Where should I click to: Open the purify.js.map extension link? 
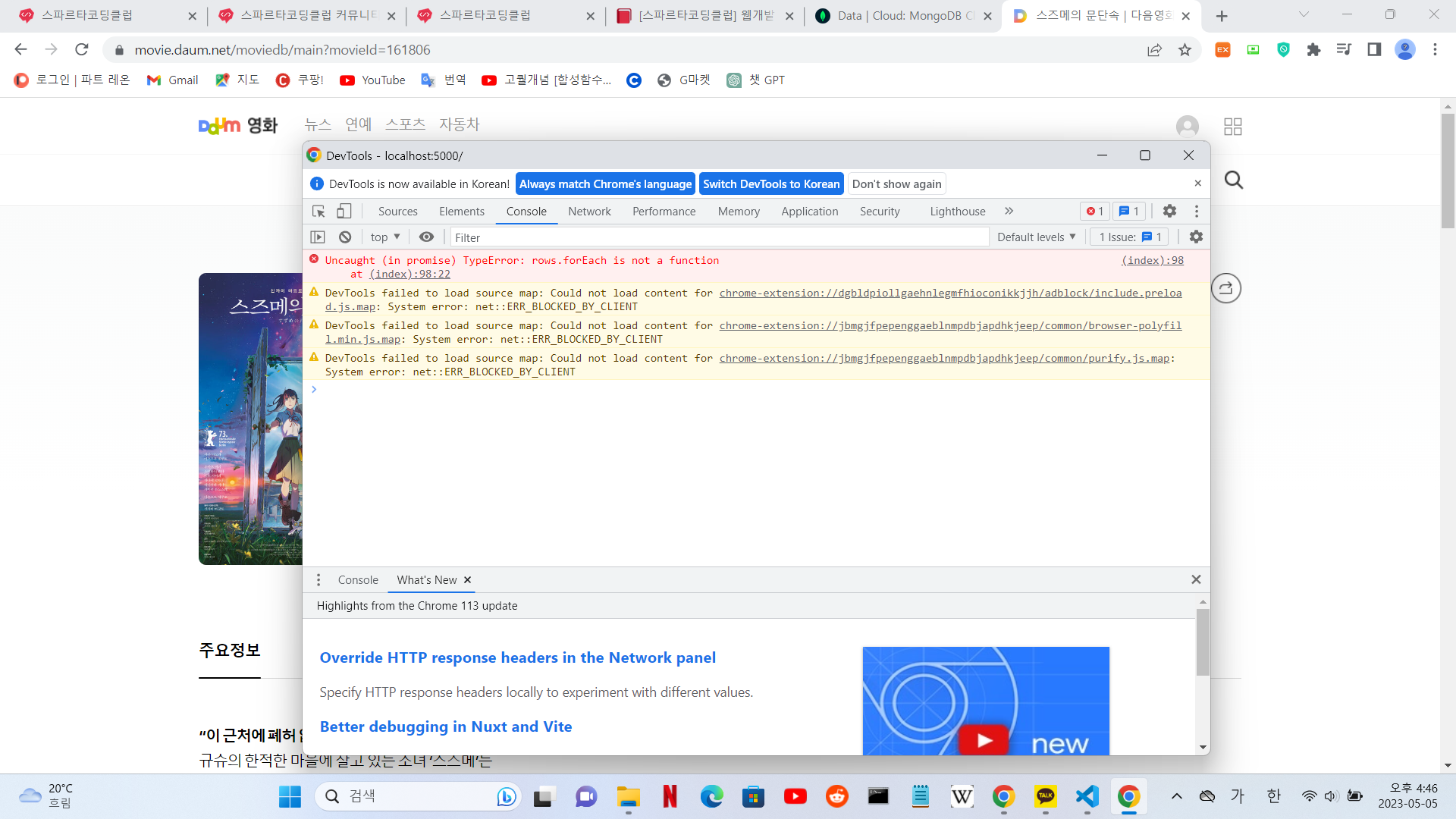(x=944, y=358)
